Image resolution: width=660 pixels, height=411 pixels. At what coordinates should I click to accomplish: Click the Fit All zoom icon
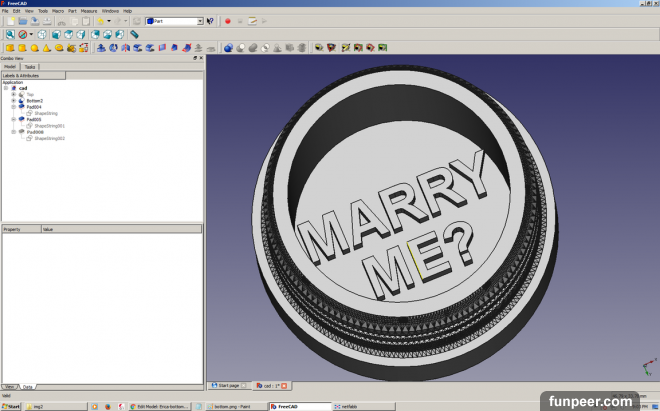[8, 34]
